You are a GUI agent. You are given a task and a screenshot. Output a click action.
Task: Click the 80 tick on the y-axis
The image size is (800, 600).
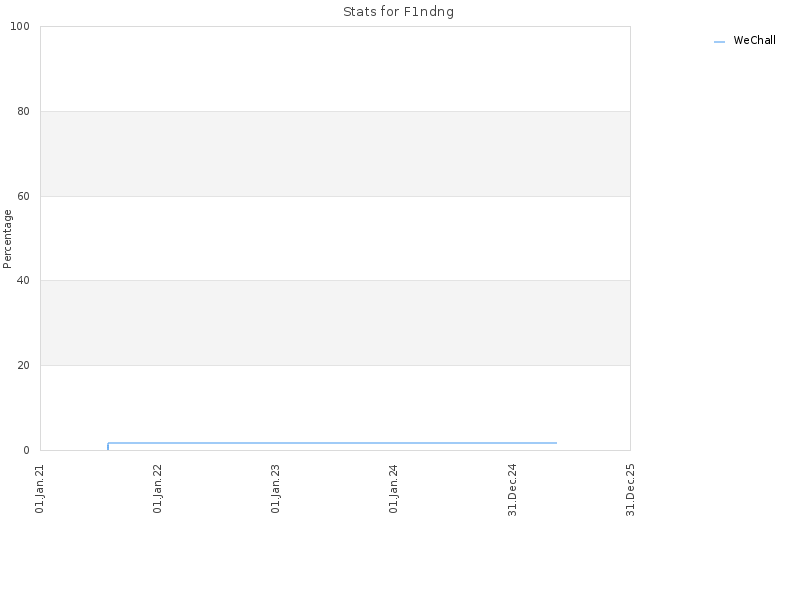coord(23,111)
